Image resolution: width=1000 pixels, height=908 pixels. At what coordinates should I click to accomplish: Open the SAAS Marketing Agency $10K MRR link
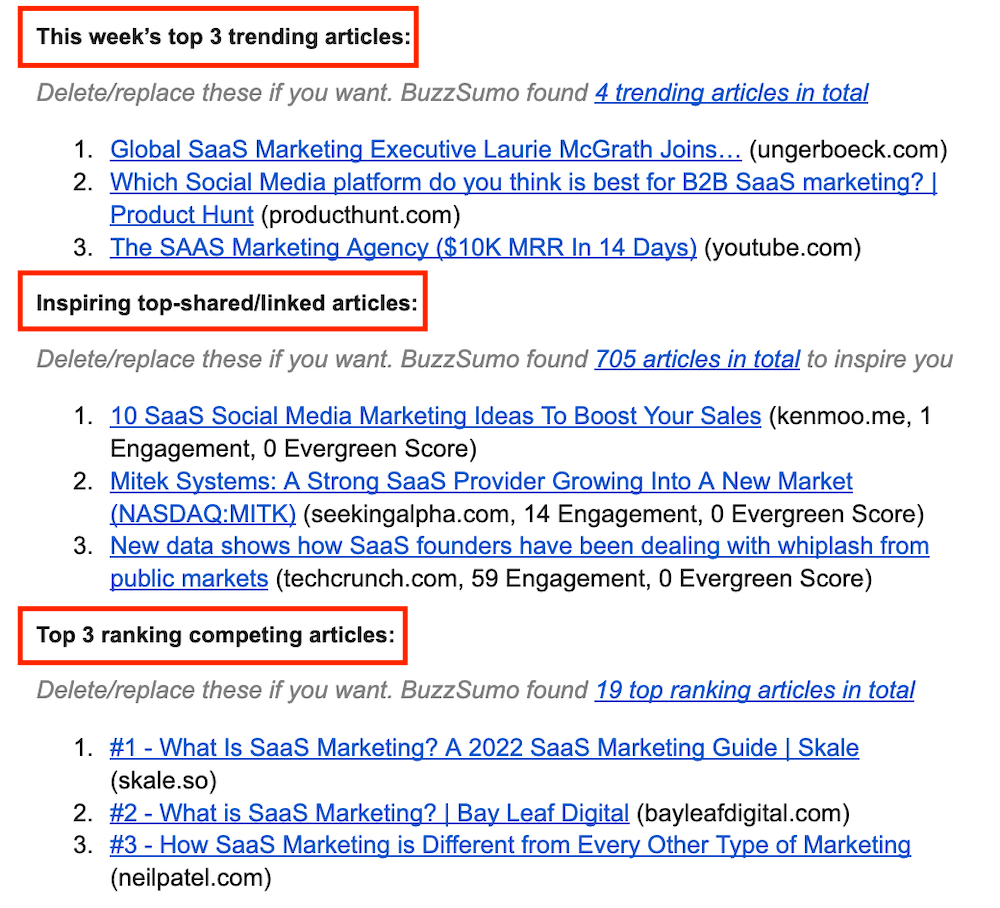[403, 247]
